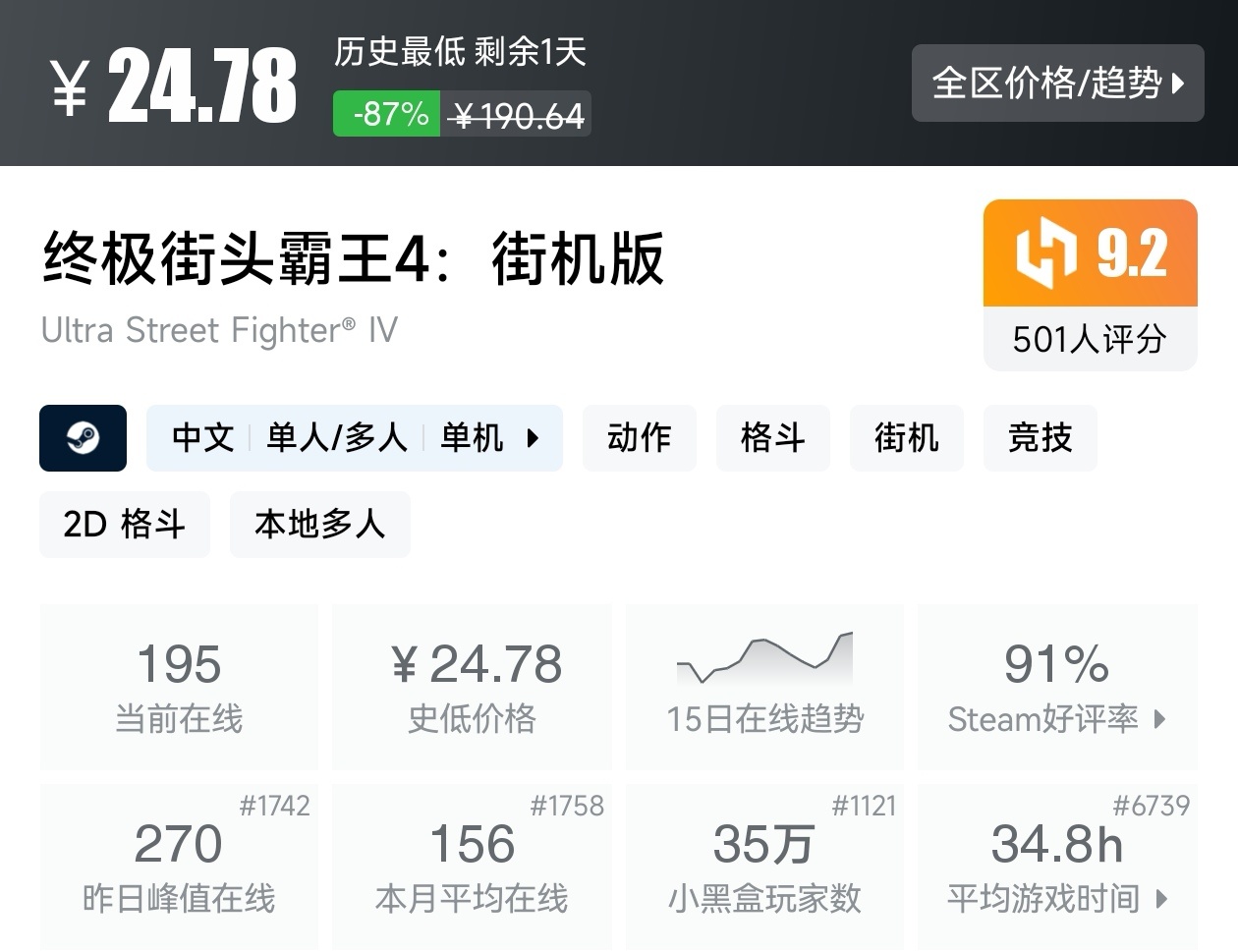Expand 平均游戏时间 details arrow
Image resolution: width=1238 pixels, height=952 pixels.
(x=1161, y=899)
